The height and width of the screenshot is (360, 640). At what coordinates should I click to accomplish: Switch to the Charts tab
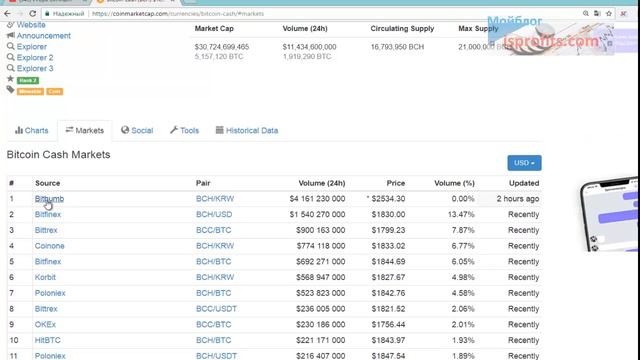click(x=31, y=131)
